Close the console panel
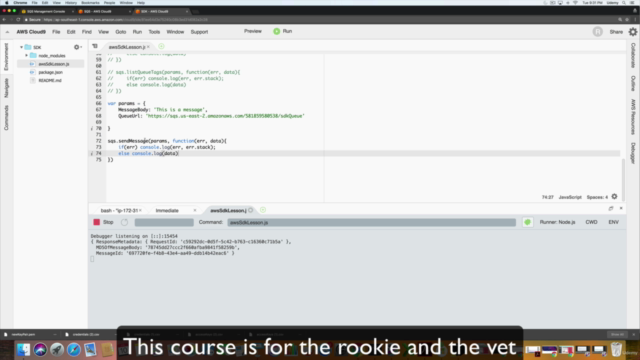This screenshot has height=360, width=640. (621, 209)
